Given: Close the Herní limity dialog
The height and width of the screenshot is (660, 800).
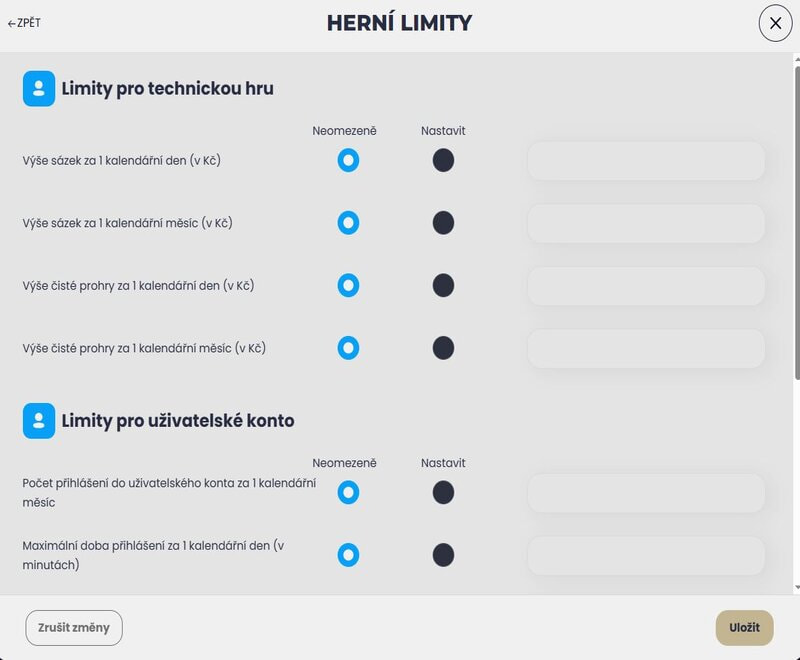Looking at the screenshot, I should (775, 24).
